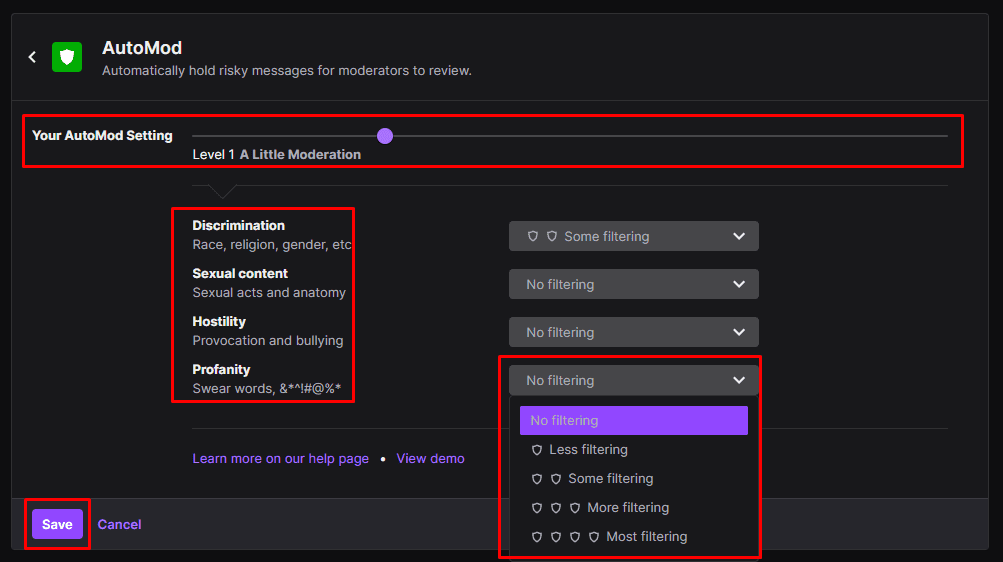Image resolution: width=1003 pixels, height=562 pixels.
Task: Open the Hostility filtering dropdown
Action: pos(633,332)
